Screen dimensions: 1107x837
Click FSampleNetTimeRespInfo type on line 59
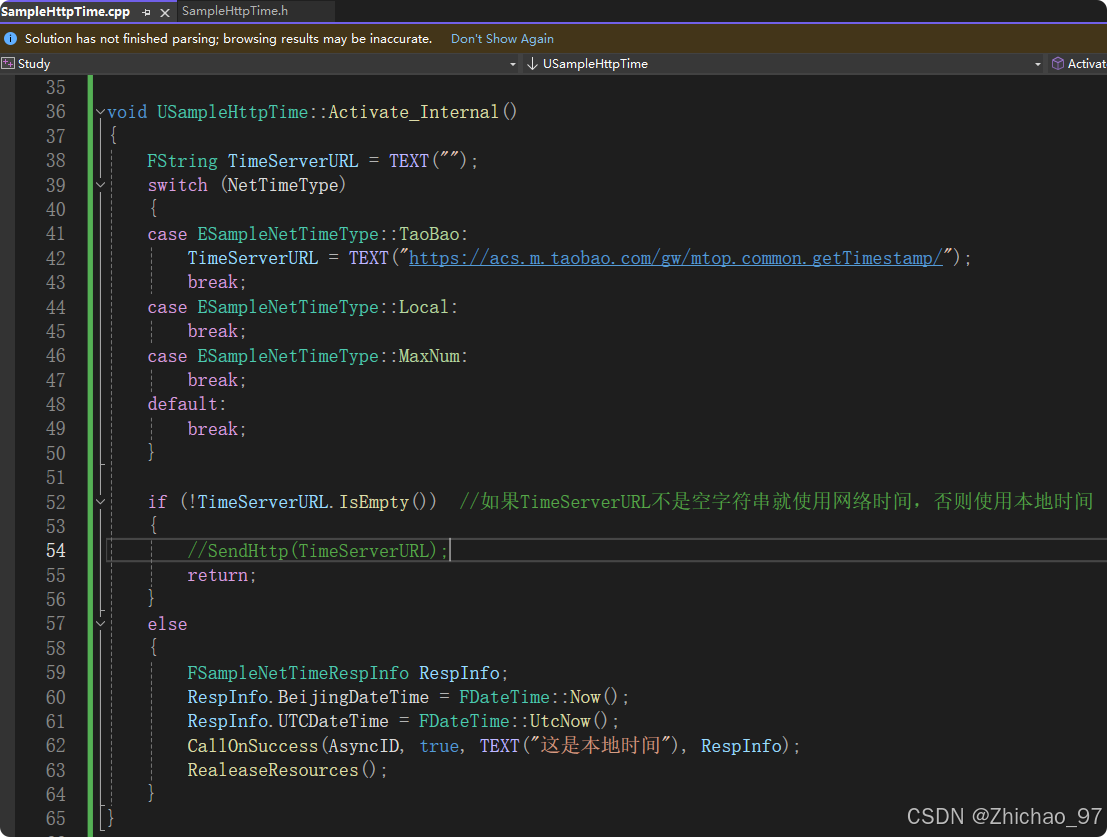click(x=298, y=673)
